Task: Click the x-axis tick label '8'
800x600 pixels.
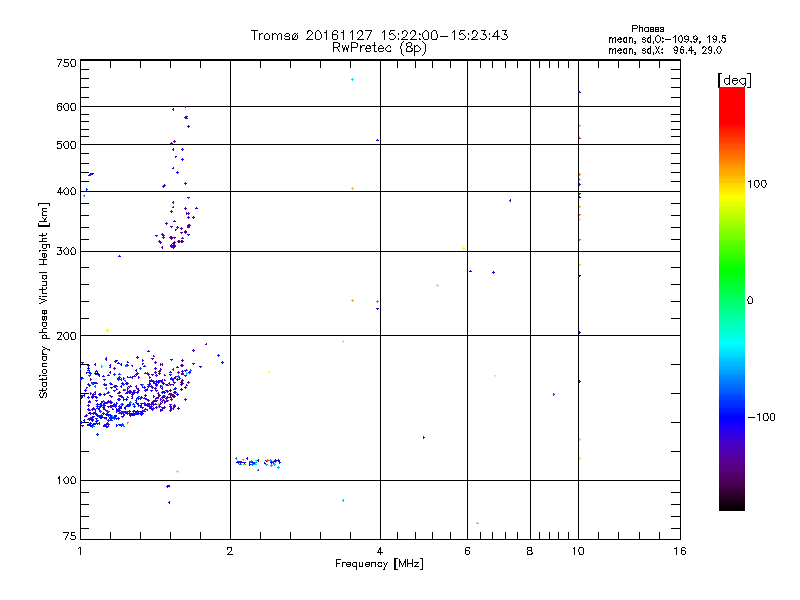Action: pyautogui.click(x=530, y=551)
